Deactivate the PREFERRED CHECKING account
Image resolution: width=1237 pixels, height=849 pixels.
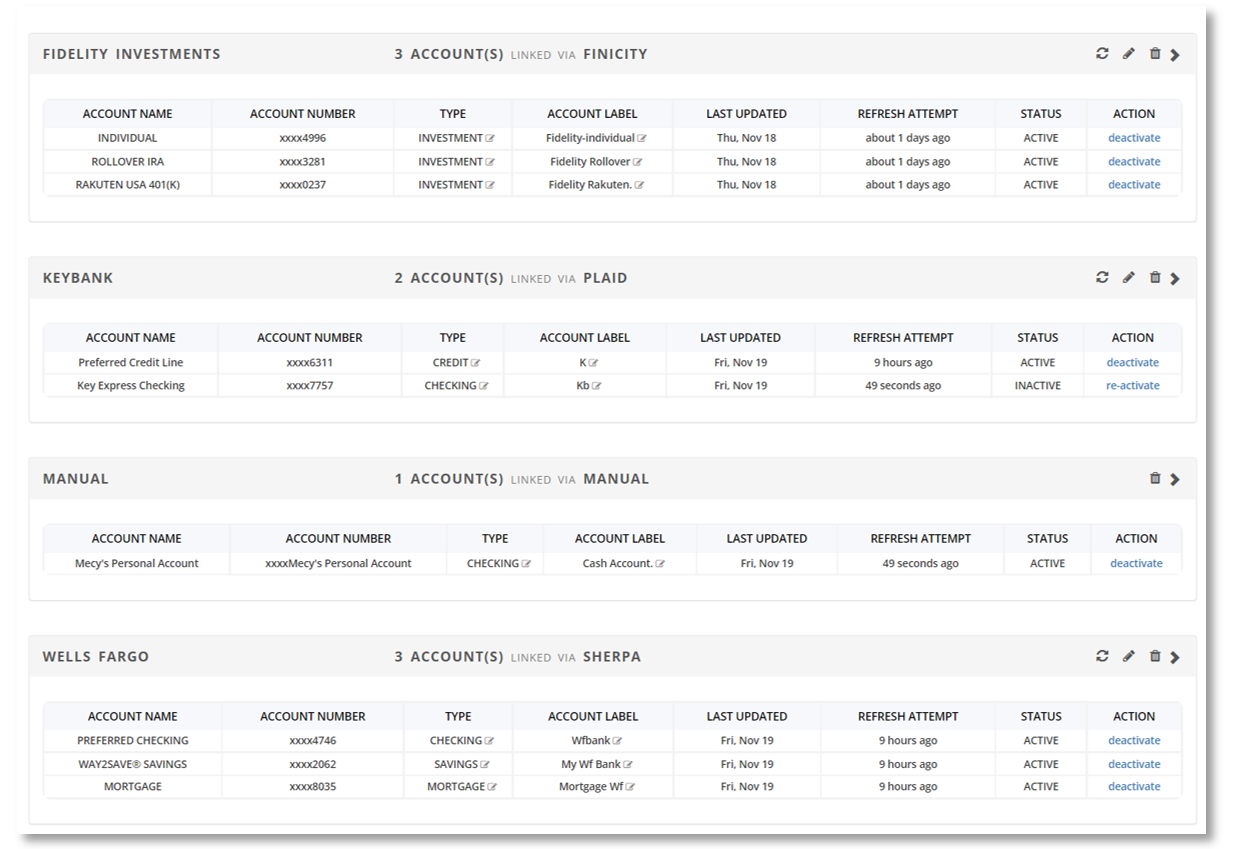[1134, 740]
